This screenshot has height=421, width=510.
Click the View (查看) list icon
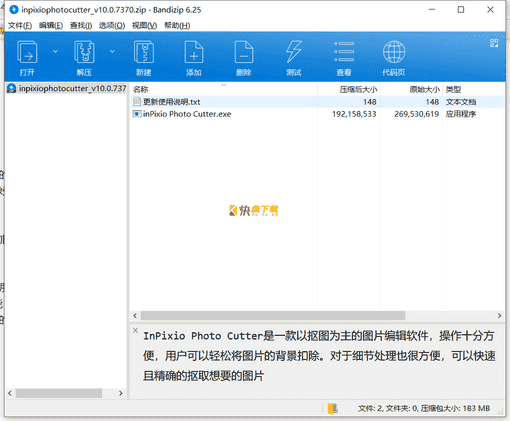(344, 52)
